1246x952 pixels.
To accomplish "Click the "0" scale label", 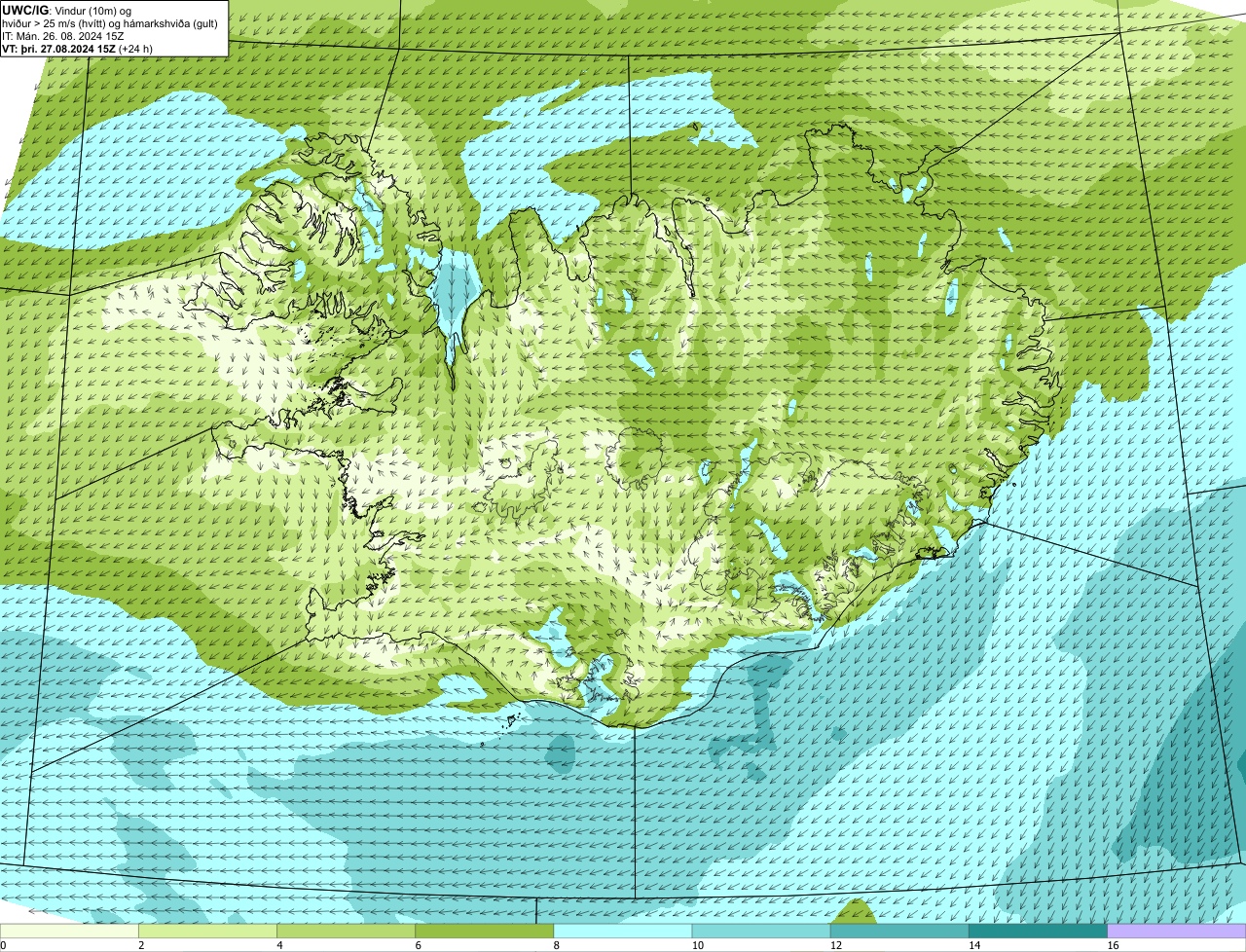I will click(3, 945).
